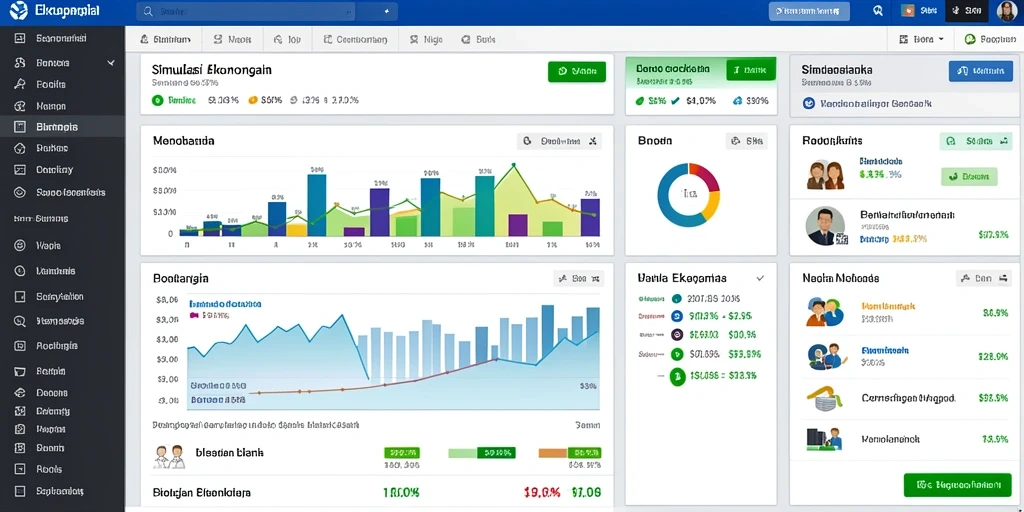Click the green button in the Simulasi Ekonongain card
Image resolution: width=1024 pixels, height=512 pixels.
point(577,71)
